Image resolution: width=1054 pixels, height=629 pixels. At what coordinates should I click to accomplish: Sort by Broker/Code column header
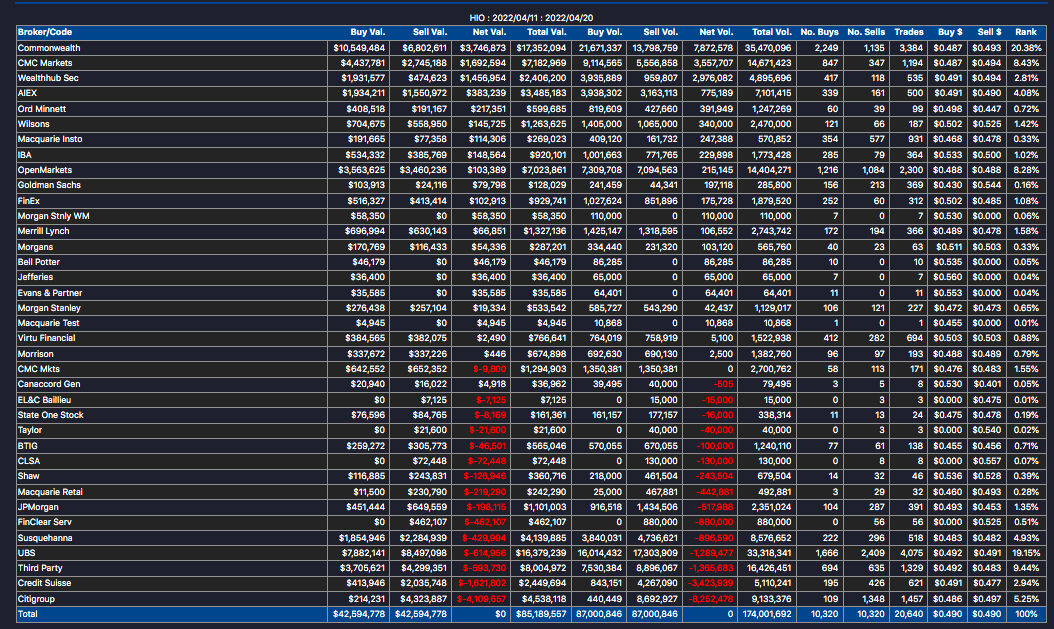(44, 32)
